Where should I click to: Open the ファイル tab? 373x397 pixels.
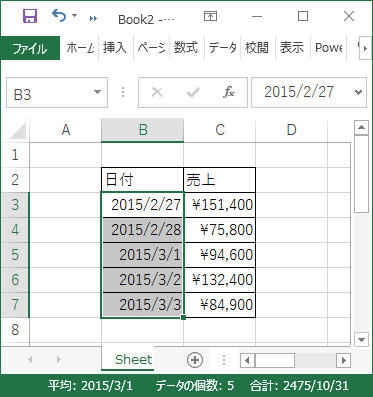pos(30,48)
